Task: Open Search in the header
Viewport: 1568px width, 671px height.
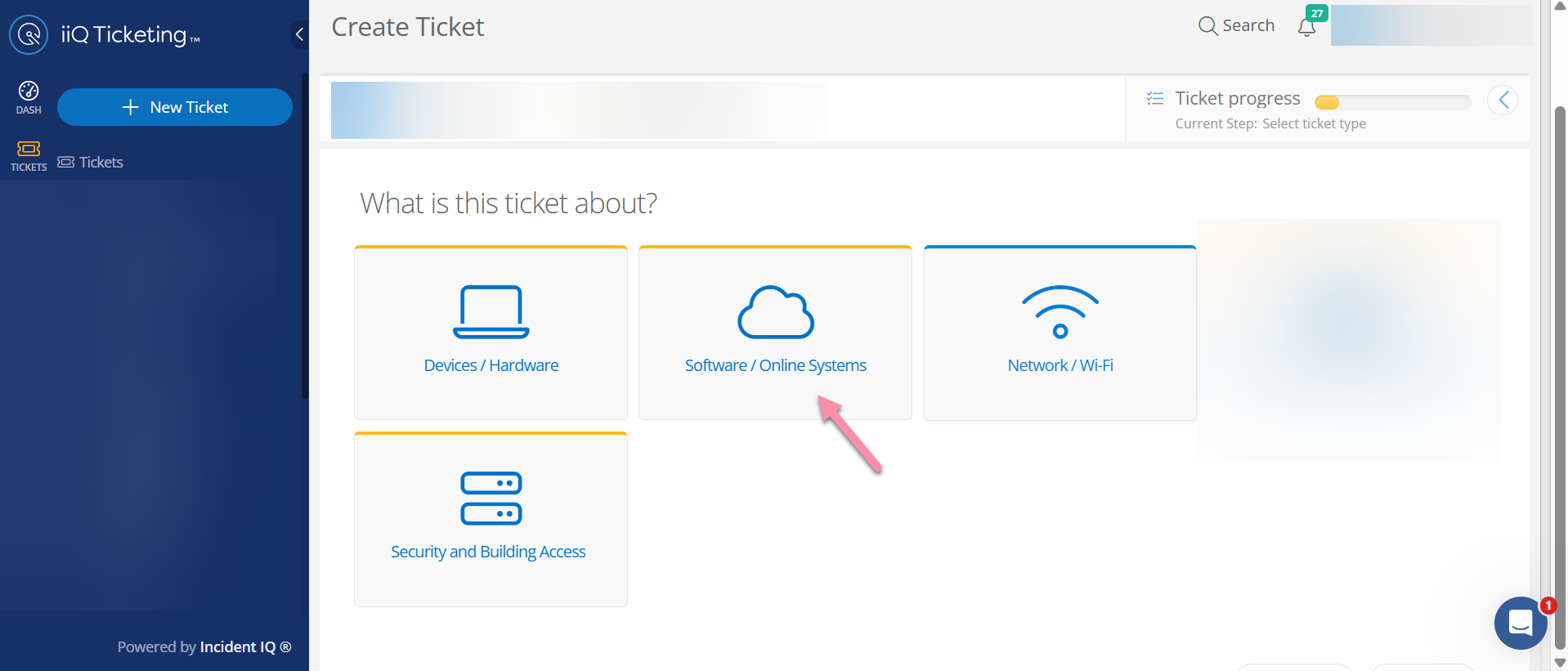Action: 1236,26
